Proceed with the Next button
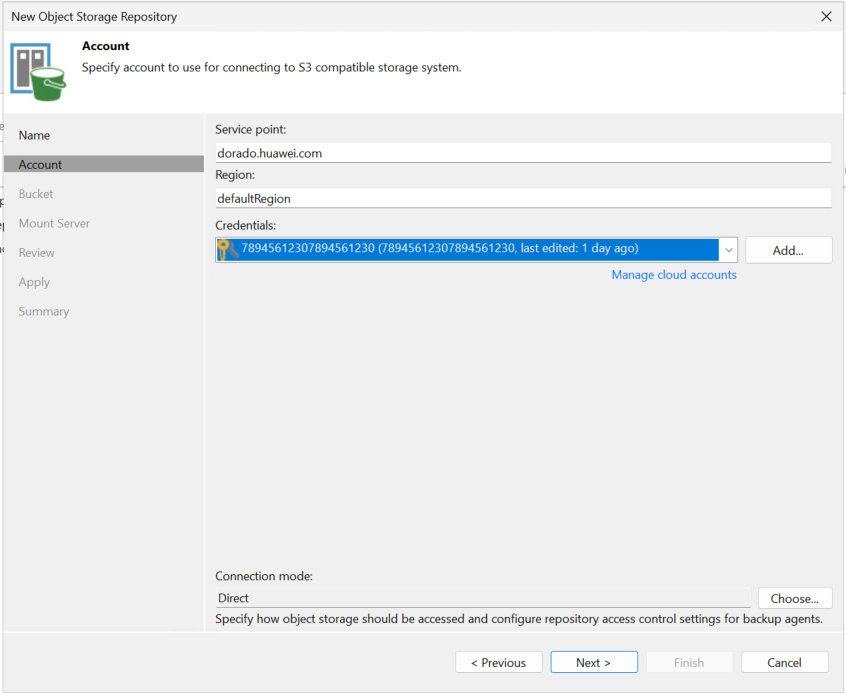 point(594,663)
